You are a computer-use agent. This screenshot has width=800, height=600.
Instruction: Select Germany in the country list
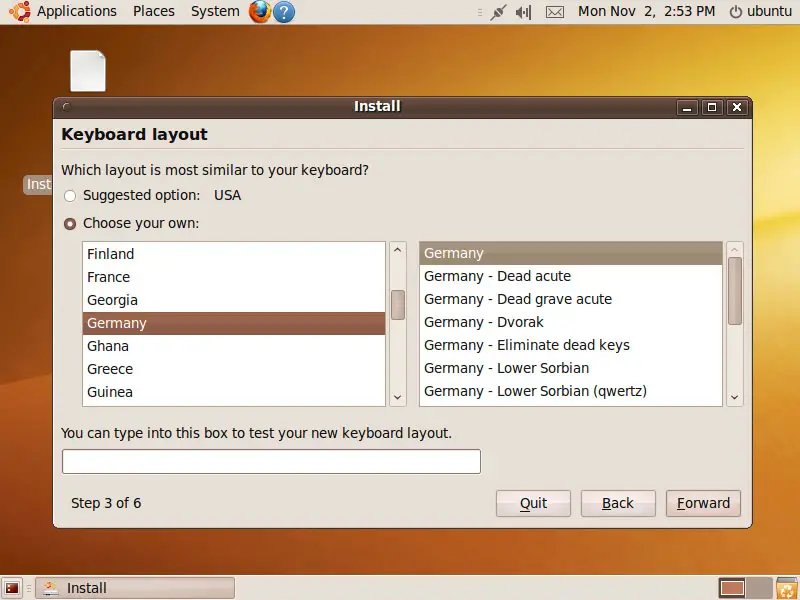pos(234,323)
